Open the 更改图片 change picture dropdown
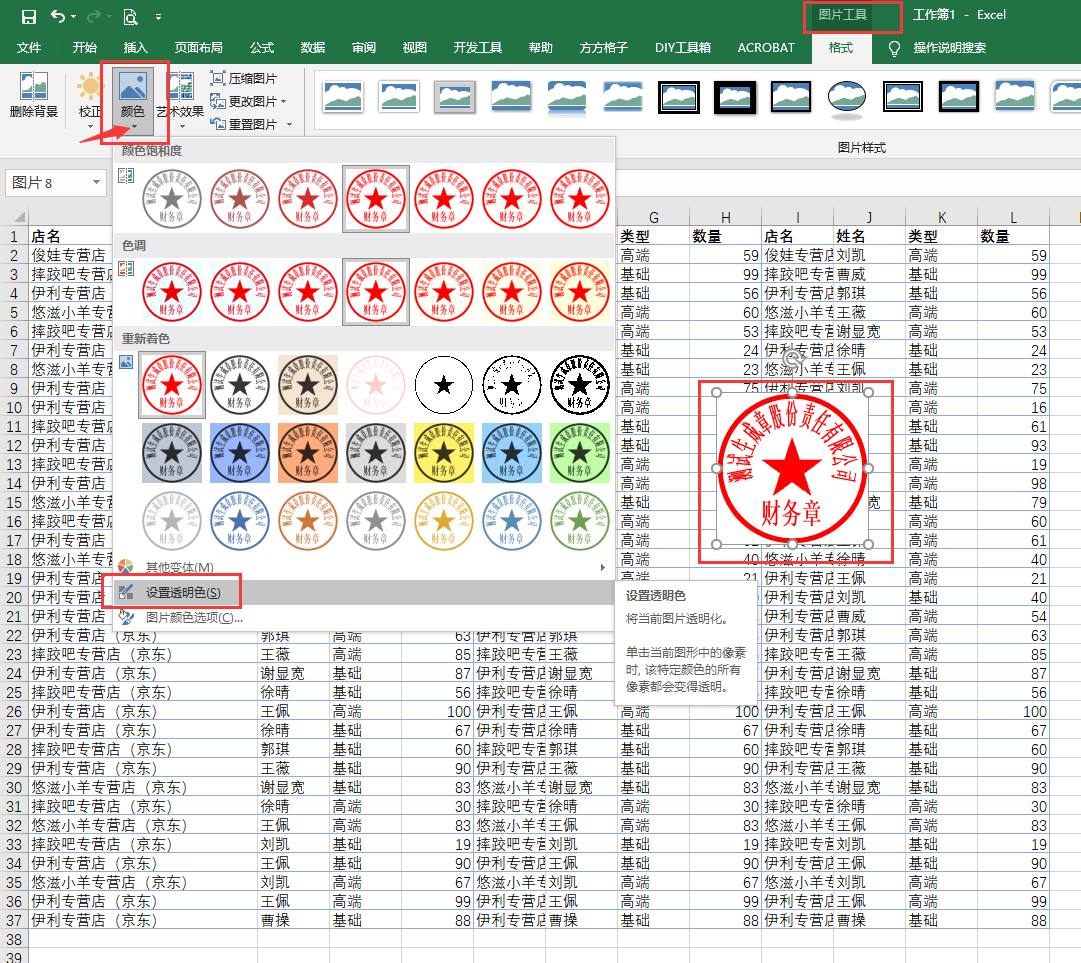The height and width of the screenshot is (963, 1081). click(x=248, y=101)
